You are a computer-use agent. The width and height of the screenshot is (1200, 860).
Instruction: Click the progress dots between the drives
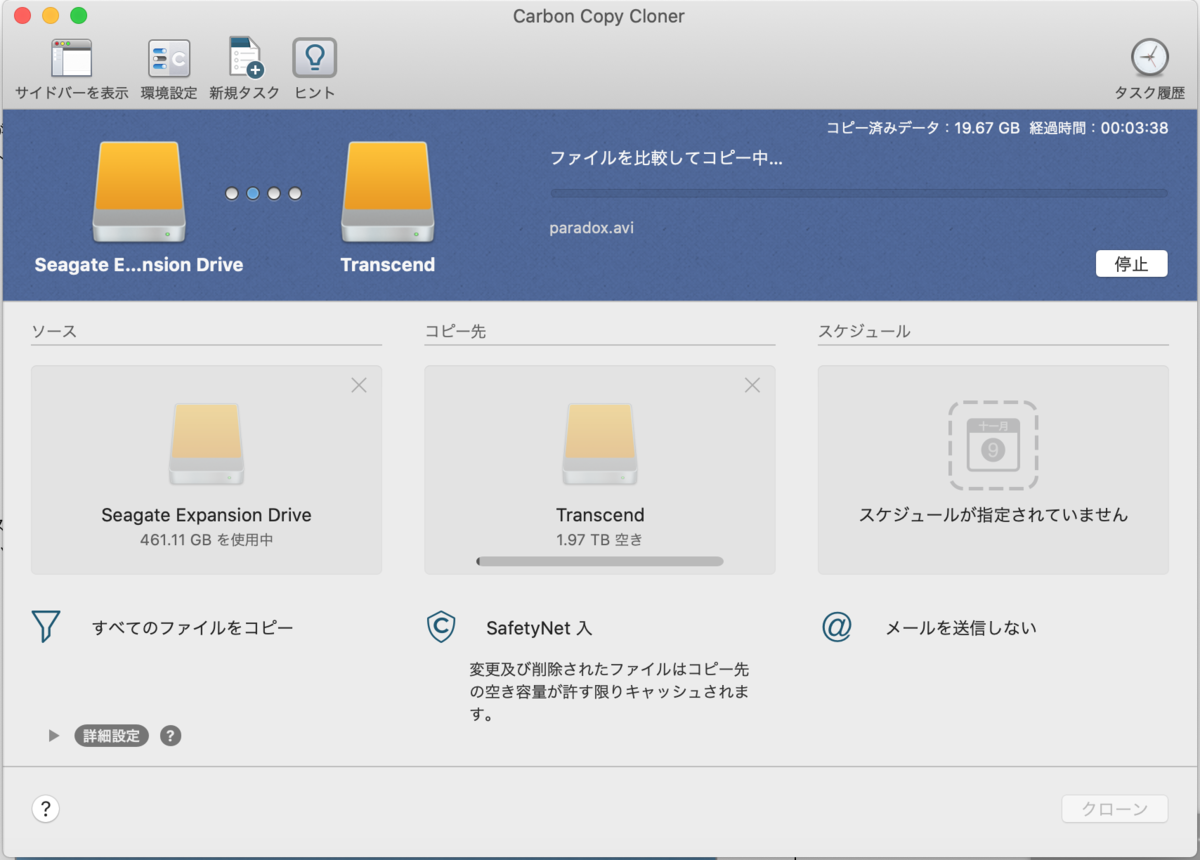(x=264, y=193)
